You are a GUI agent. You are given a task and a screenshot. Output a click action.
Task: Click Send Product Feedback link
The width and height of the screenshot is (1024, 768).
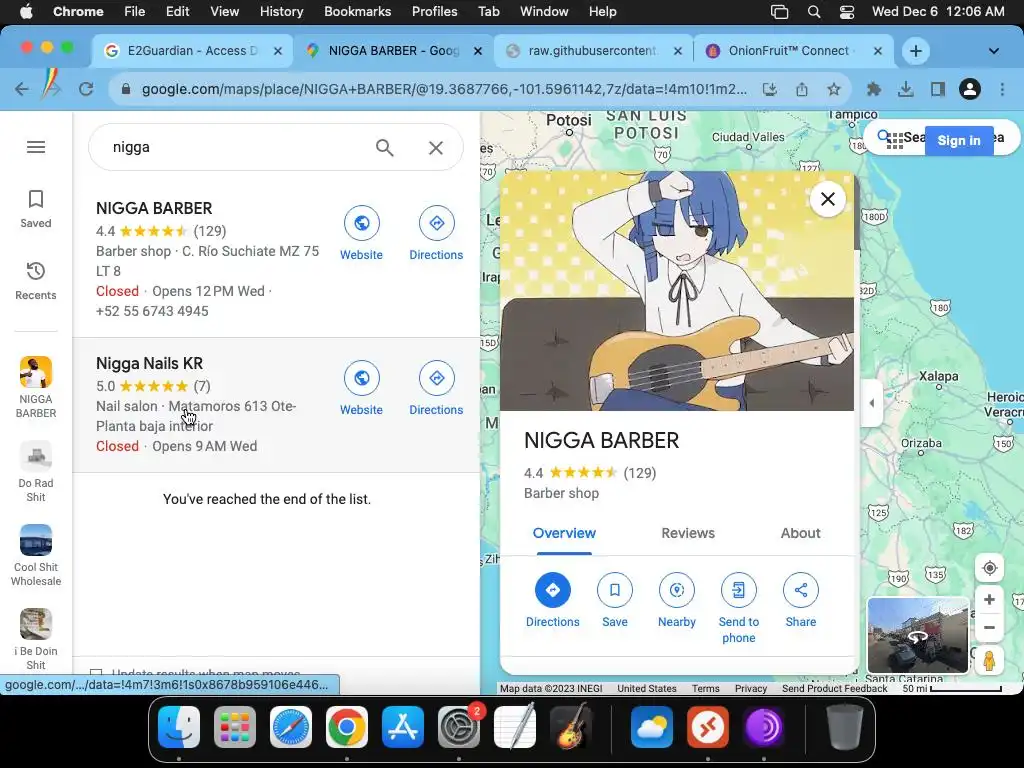pos(834,688)
